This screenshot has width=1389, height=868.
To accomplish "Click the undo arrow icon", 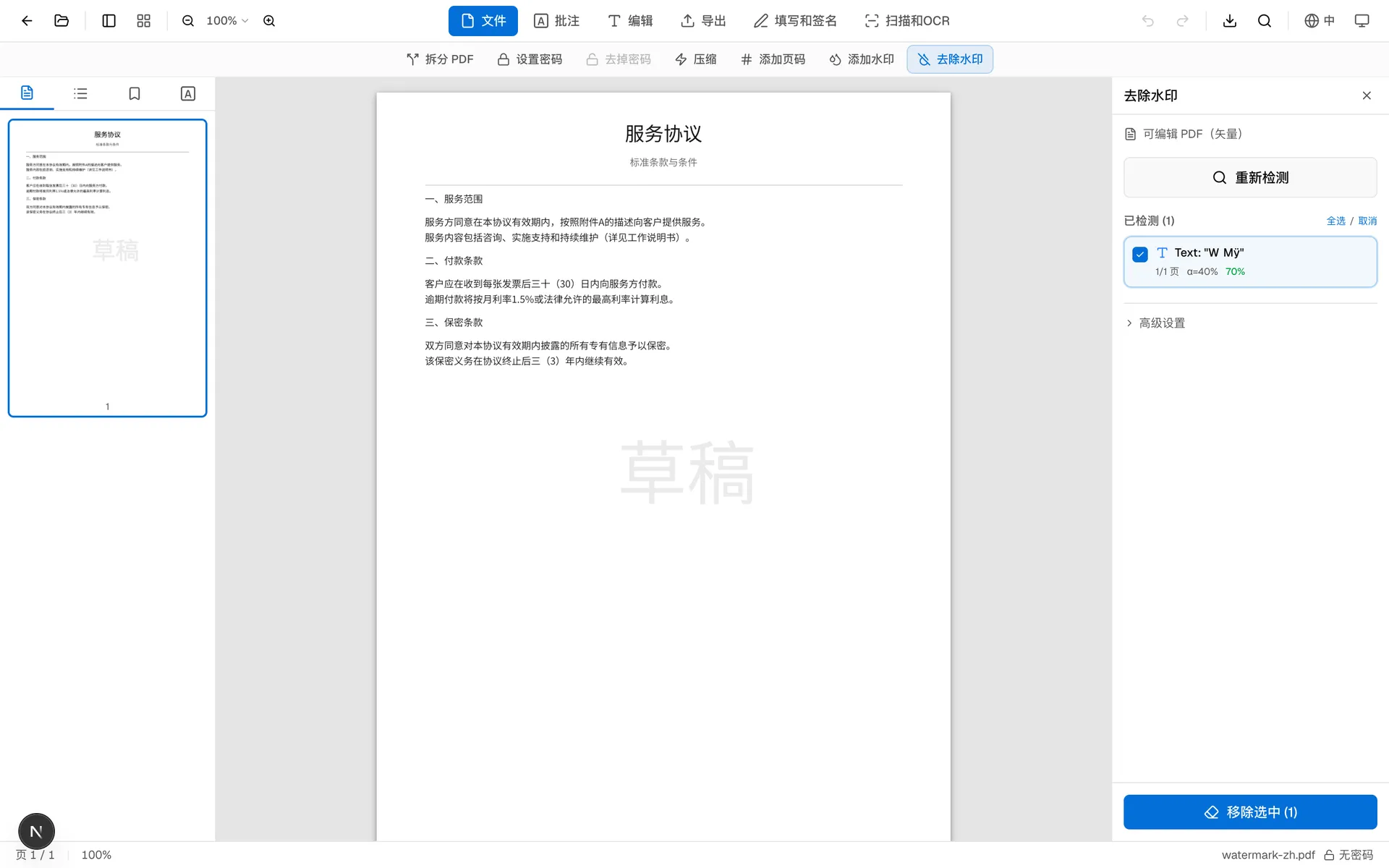I will [x=1148, y=21].
